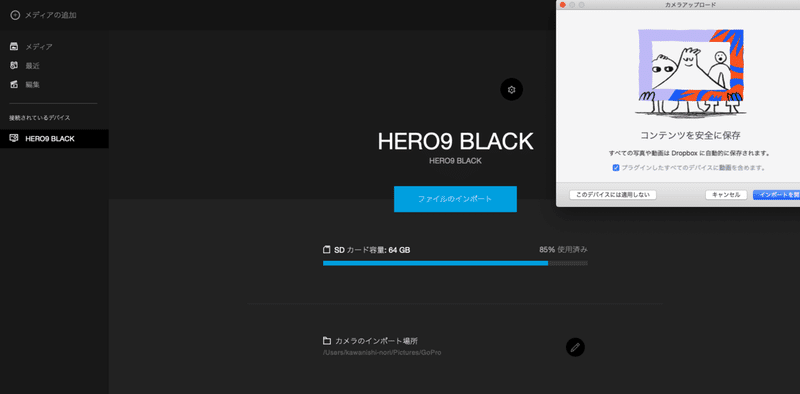Click the Dropbox illustration image
Screen dimensions: 800x394
[690, 73]
